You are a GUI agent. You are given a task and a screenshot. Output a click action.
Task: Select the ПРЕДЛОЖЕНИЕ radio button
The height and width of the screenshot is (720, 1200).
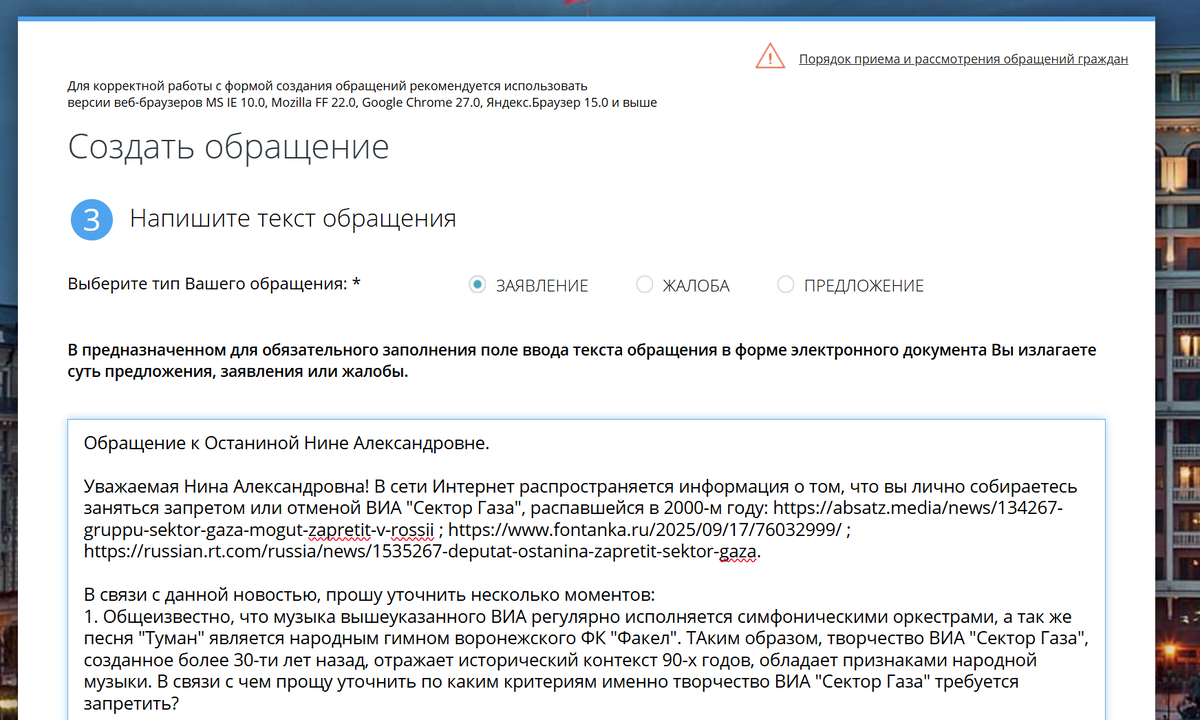pyautogui.click(x=785, y=285)
